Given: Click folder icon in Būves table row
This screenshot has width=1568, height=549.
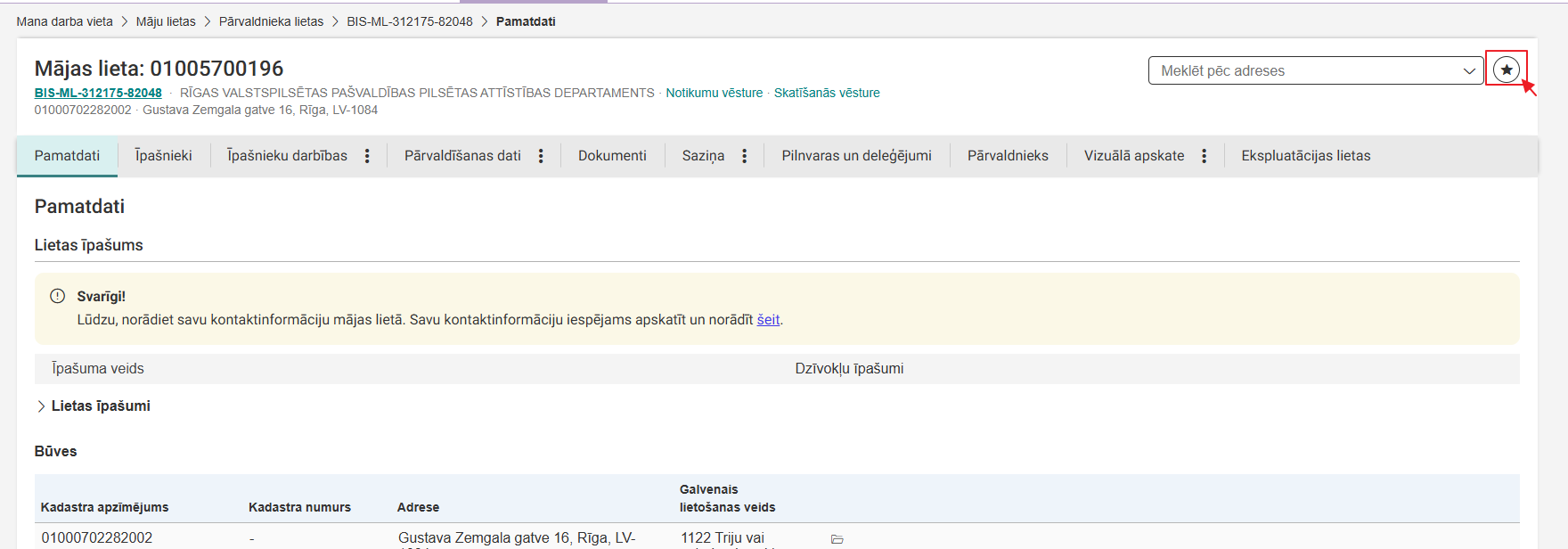Looking at the screenshot, I should coord(837,539).
